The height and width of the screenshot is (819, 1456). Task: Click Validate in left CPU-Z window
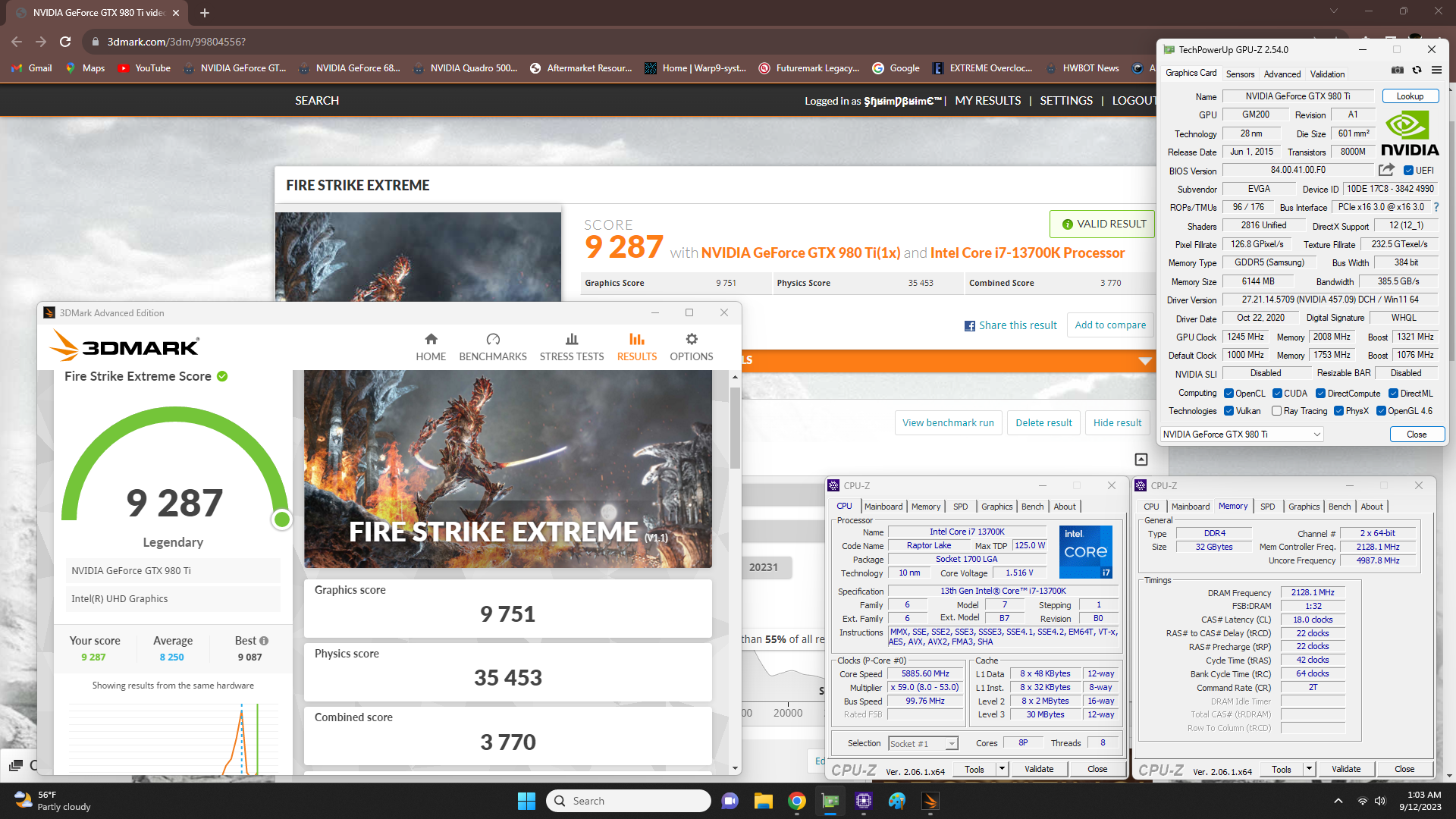point(1038,769)
